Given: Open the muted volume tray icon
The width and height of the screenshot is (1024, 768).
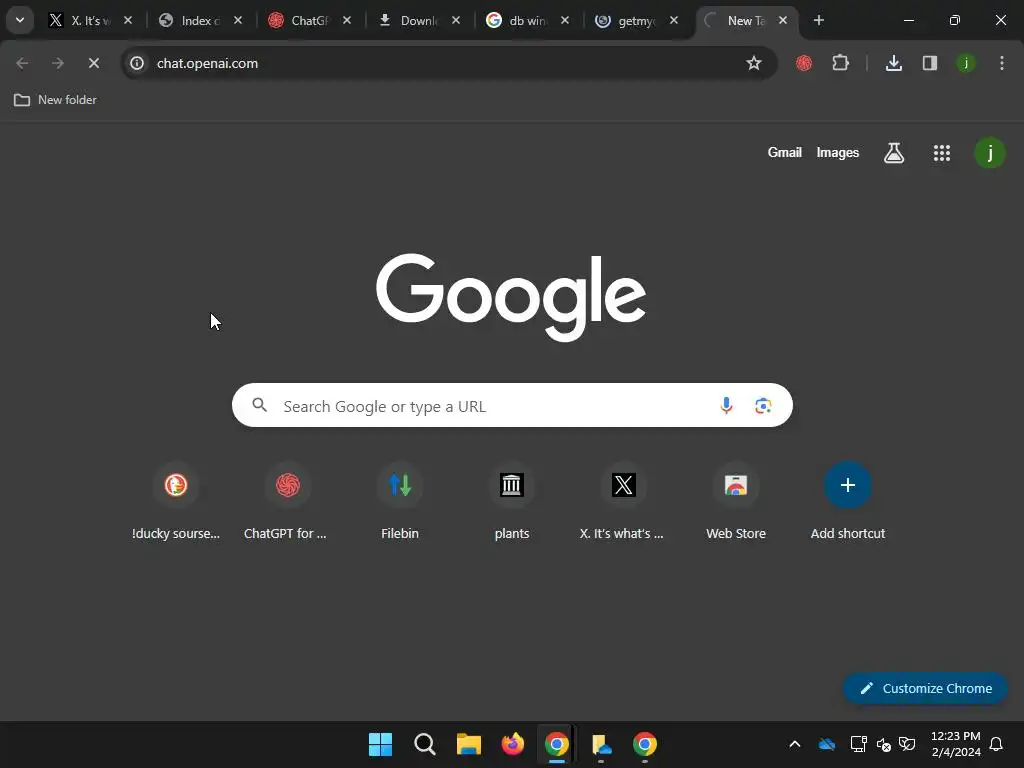Looking at the screenshot, I should coord(884,744).
